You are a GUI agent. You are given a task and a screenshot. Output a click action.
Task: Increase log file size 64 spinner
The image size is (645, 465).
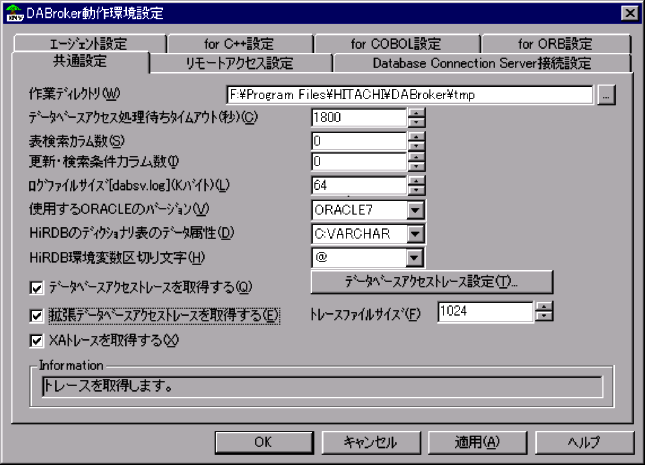point(416,181)
